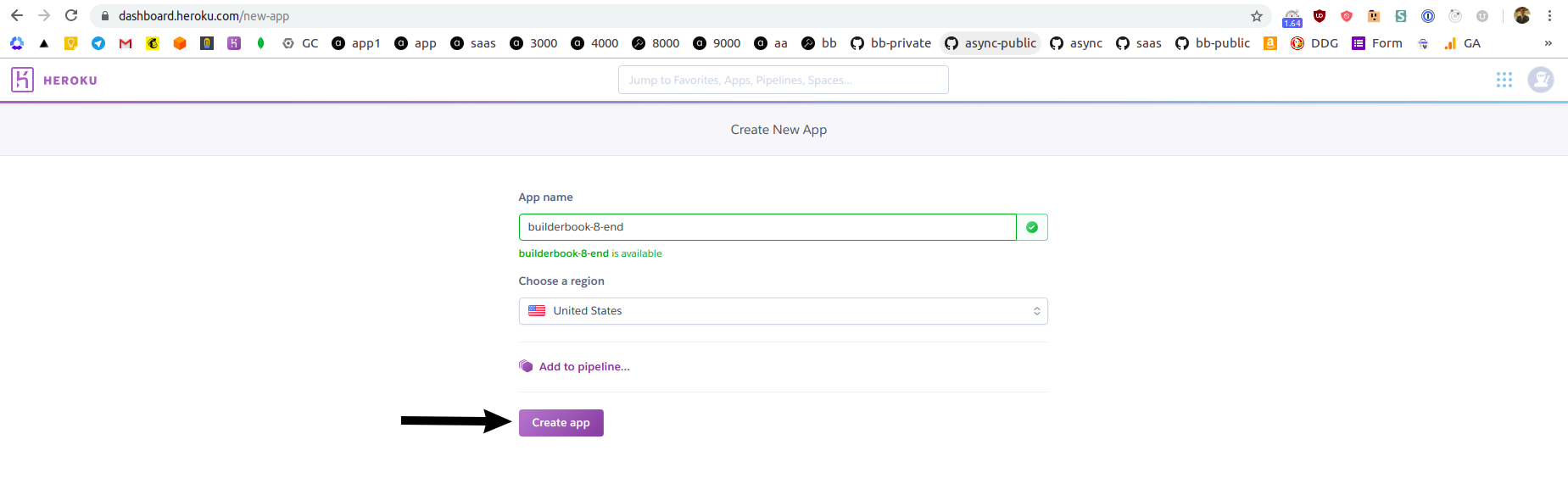Viewport: 1568px width, 495px height.
Task: Open the Gmail bookmark icon
Action: tap(126, 43)
